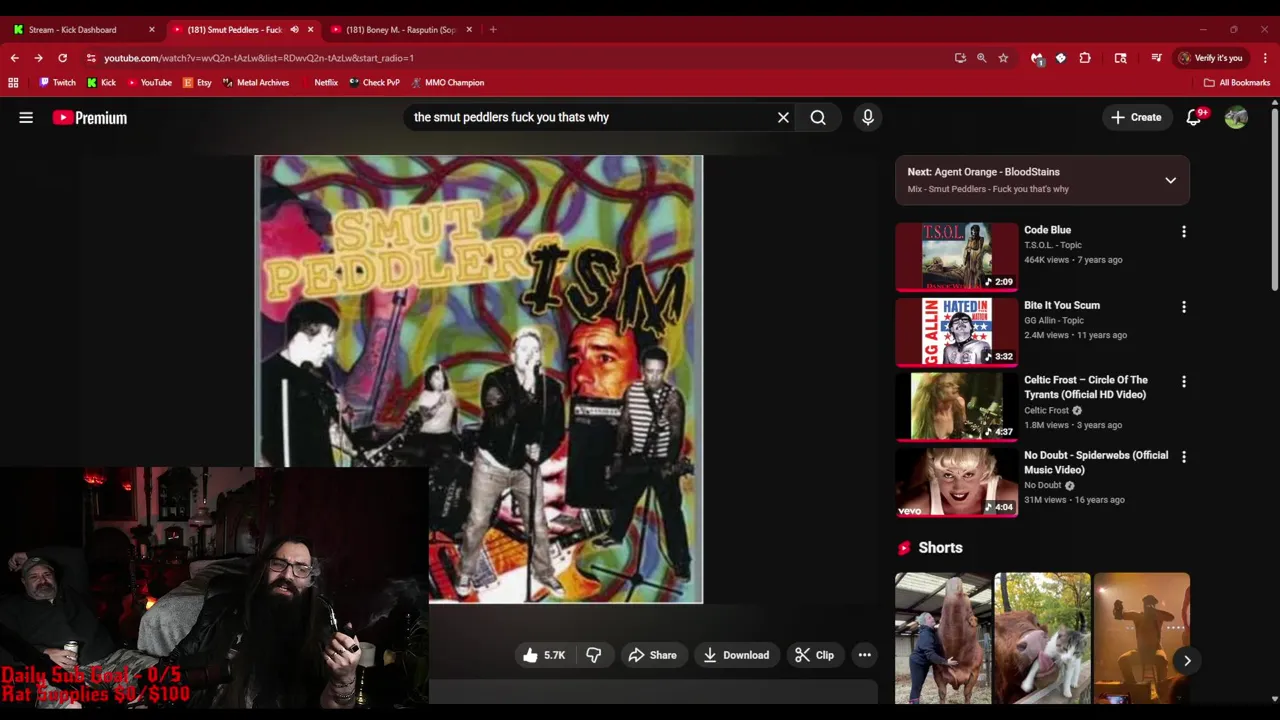Open No Doubt - Spiderwebs video title
The height and width of the screenshot is (720, 1280).
[x=1096, y=462]
